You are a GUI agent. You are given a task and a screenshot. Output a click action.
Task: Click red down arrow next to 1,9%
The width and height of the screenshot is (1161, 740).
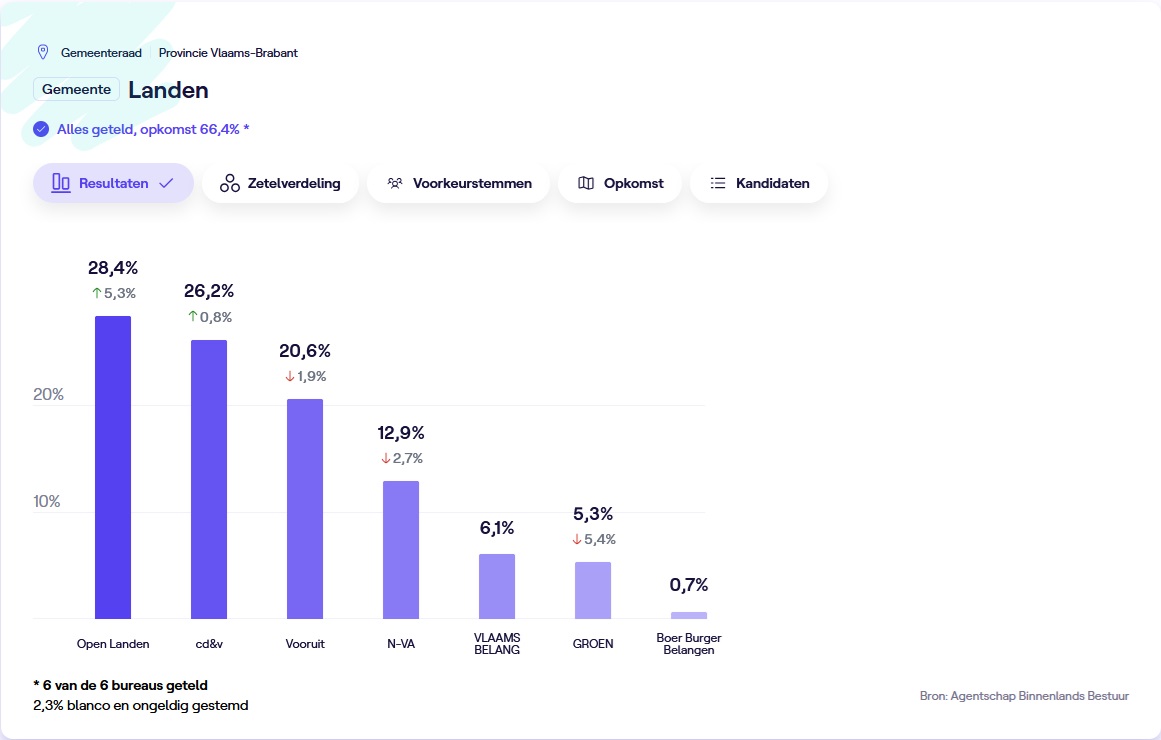point(290,376)
